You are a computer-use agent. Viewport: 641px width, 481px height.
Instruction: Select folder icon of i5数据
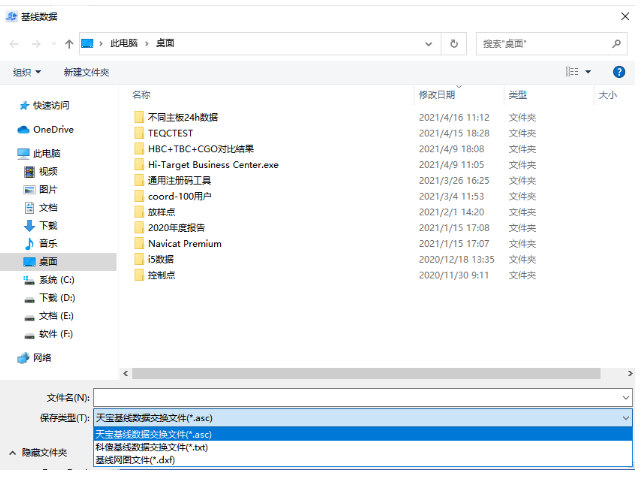(x=139, y=259)
